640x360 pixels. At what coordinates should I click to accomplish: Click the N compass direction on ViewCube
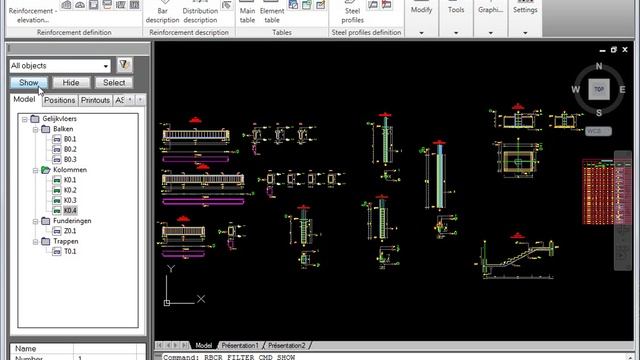click(599, 66)
